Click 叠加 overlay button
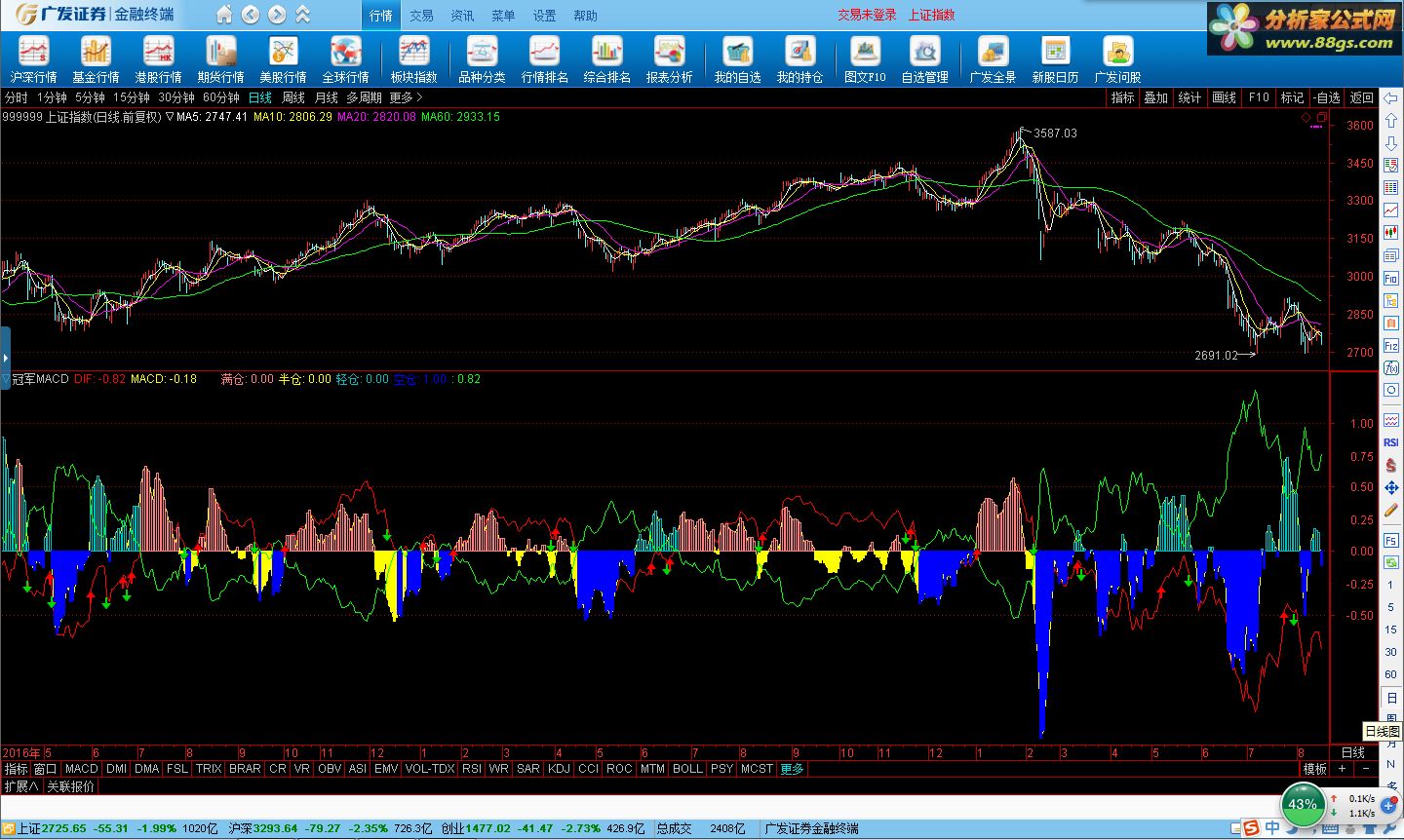This screenshot has width=1404, height=840. click(1155, 97)
